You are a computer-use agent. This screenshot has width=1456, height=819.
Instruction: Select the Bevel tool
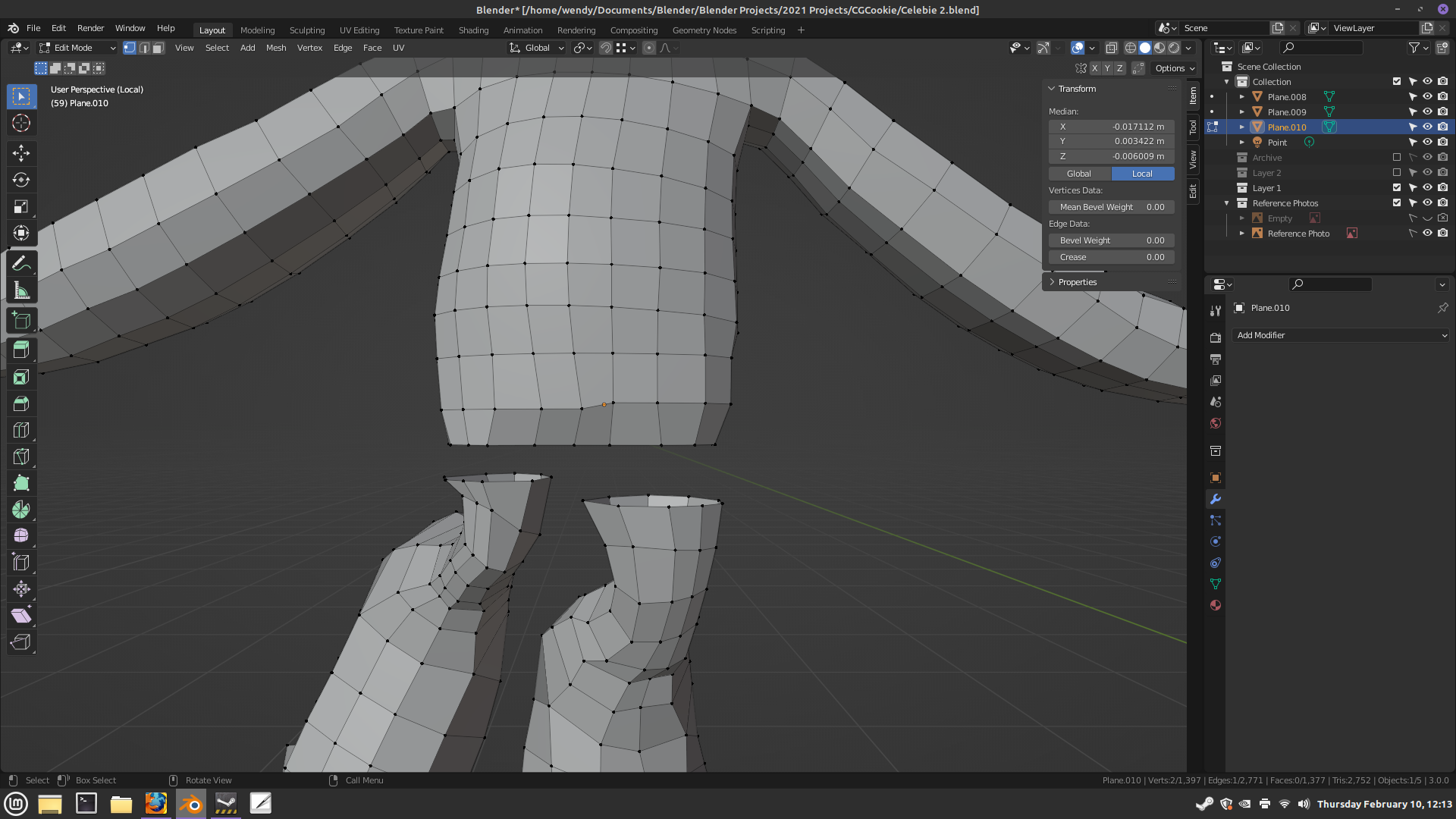point(21,403)
